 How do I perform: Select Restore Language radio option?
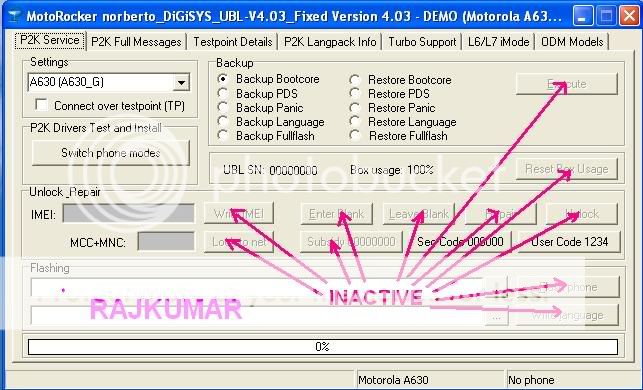point(355,121)
